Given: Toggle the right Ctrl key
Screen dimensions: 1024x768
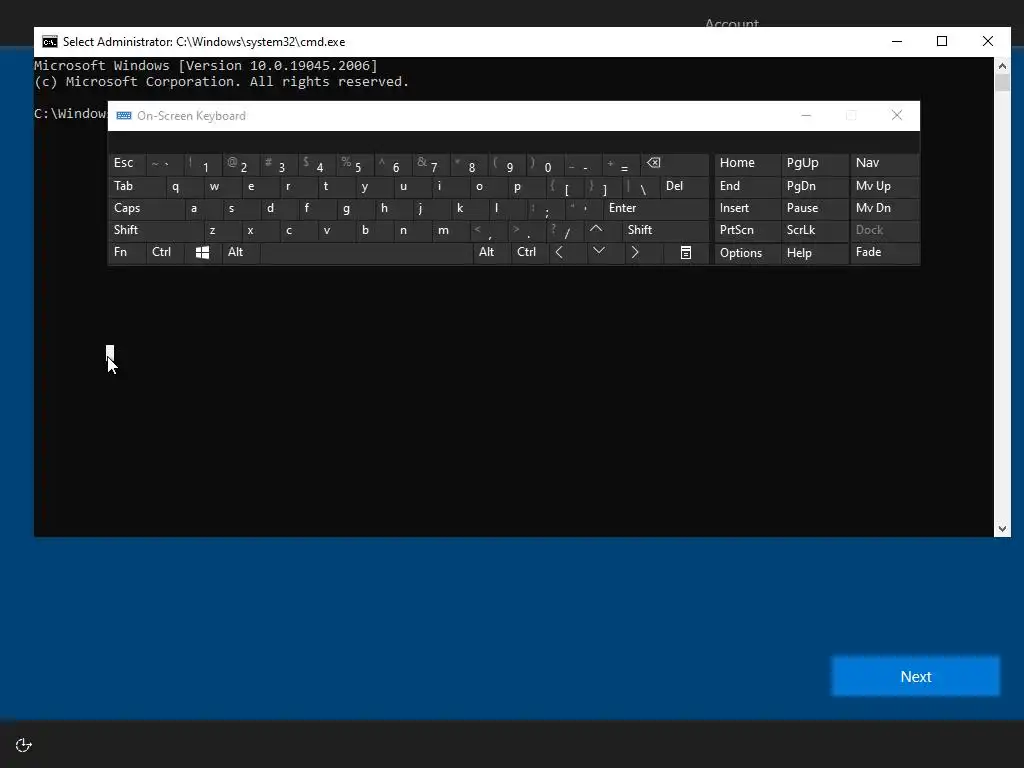Looking at the screenshot, I should tap(530, 253).
